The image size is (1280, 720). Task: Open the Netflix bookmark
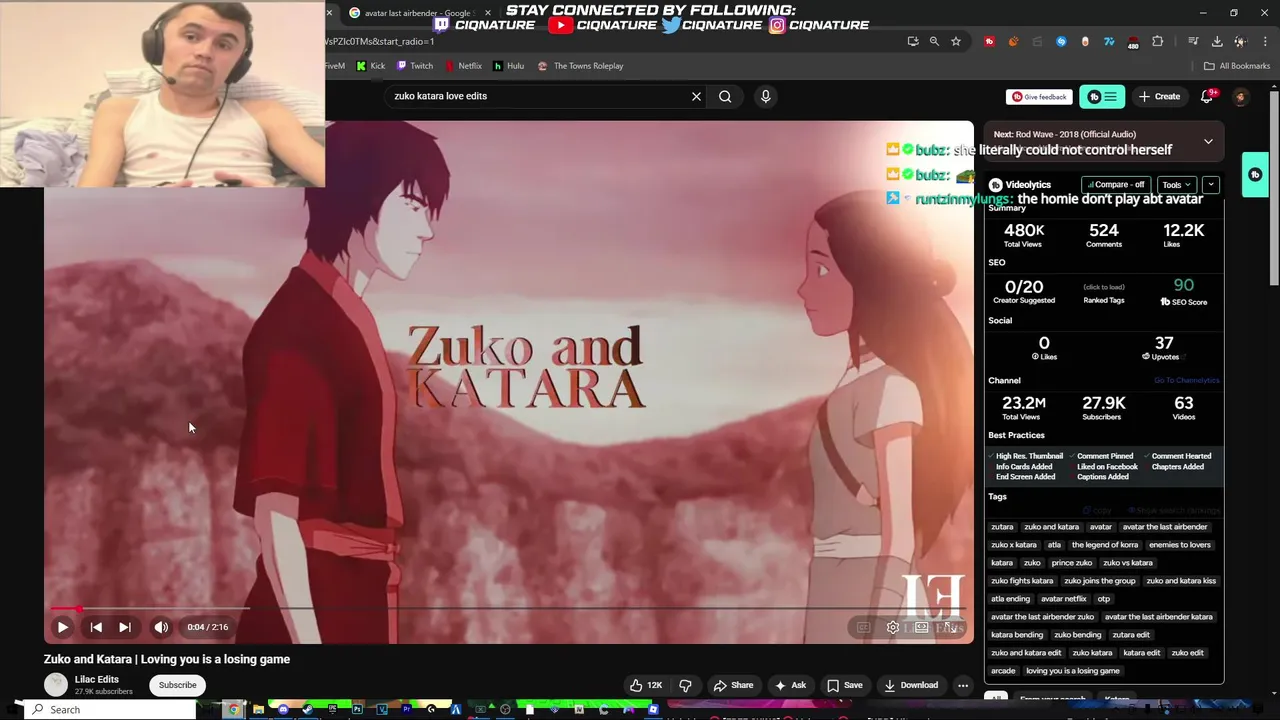click(463, 66)
